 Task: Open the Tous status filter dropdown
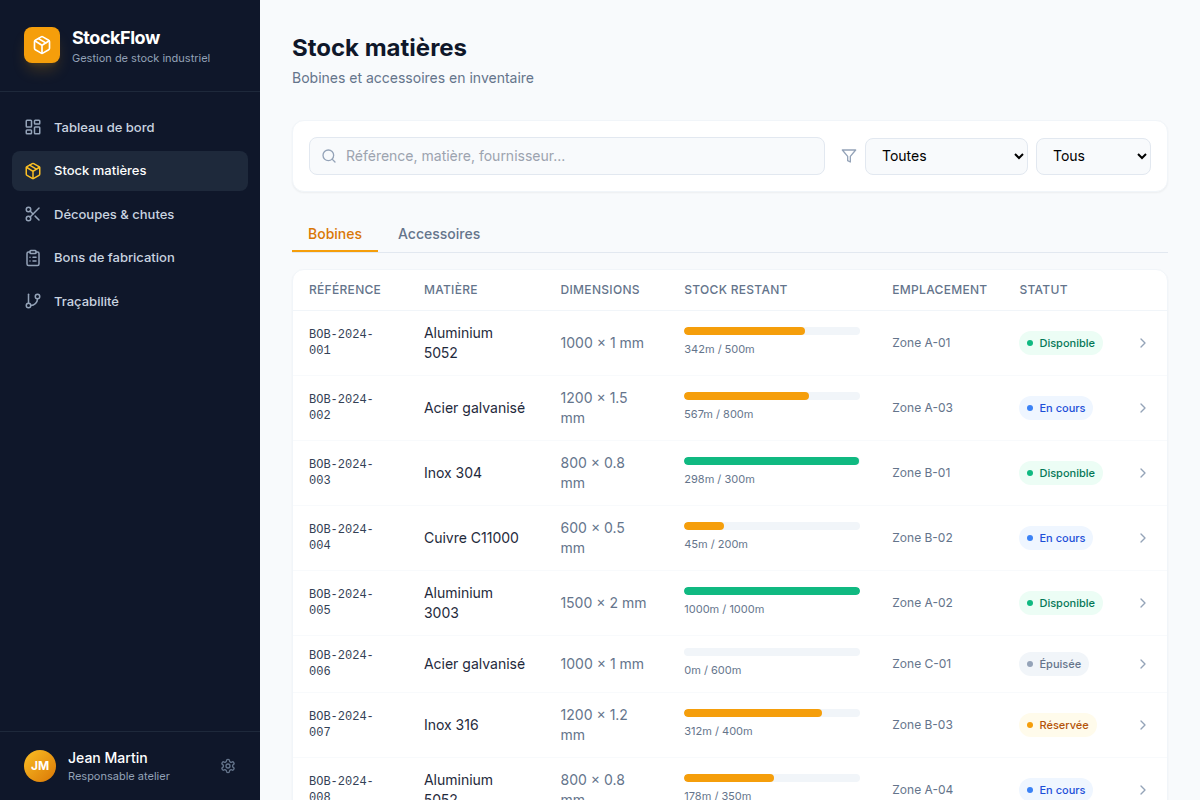click(x=1093, y=156)
